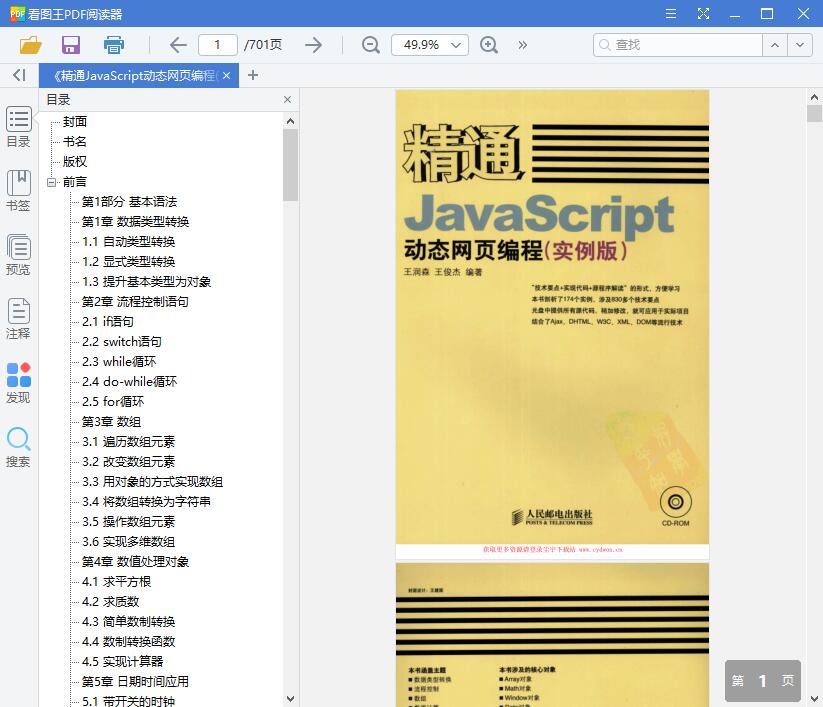This screenshot has width=823, height=707.
Task: Open the hamburger menu in title bar
Action: (671, 14)
